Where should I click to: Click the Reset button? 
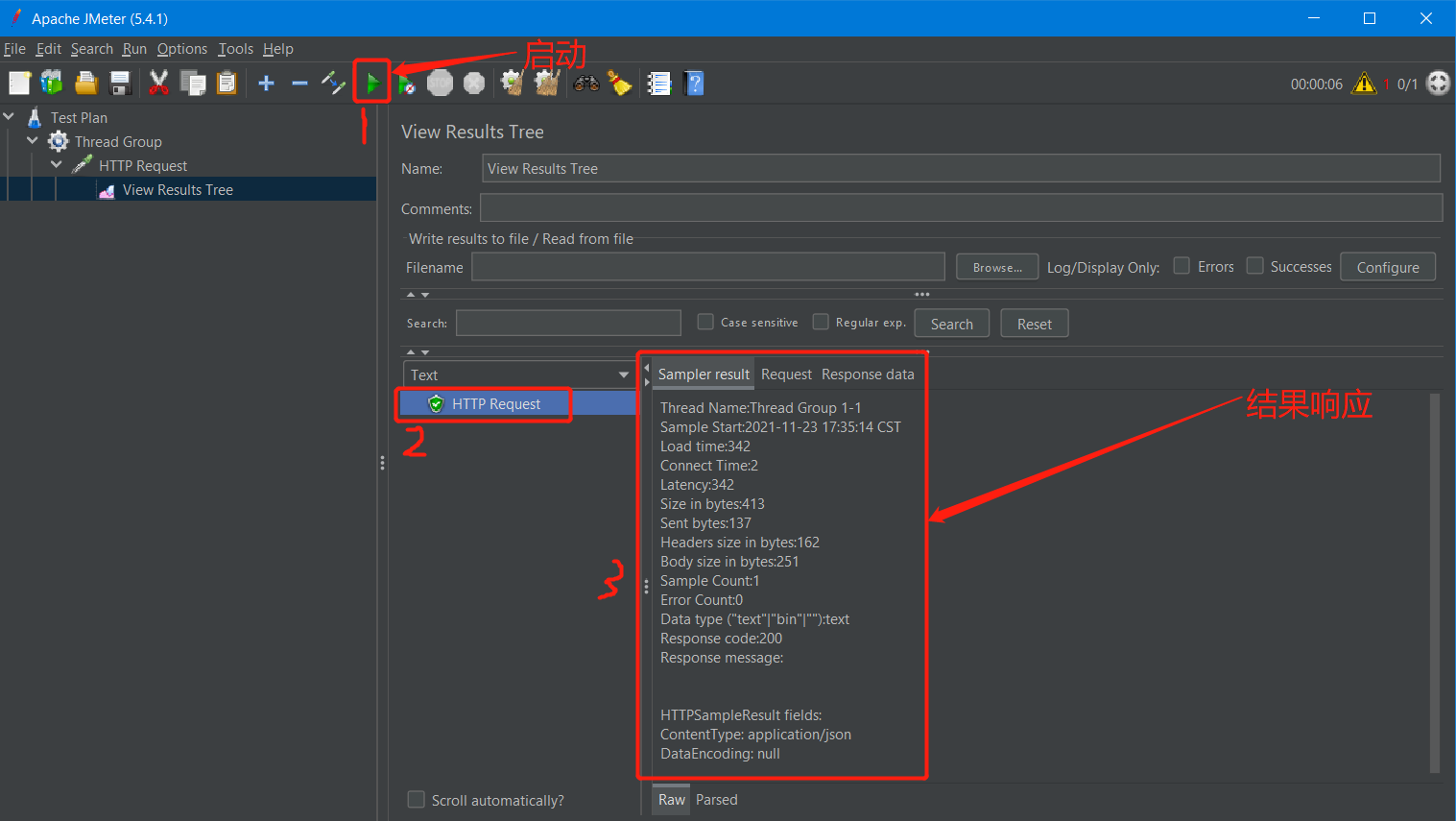[x=1035, y=324]
